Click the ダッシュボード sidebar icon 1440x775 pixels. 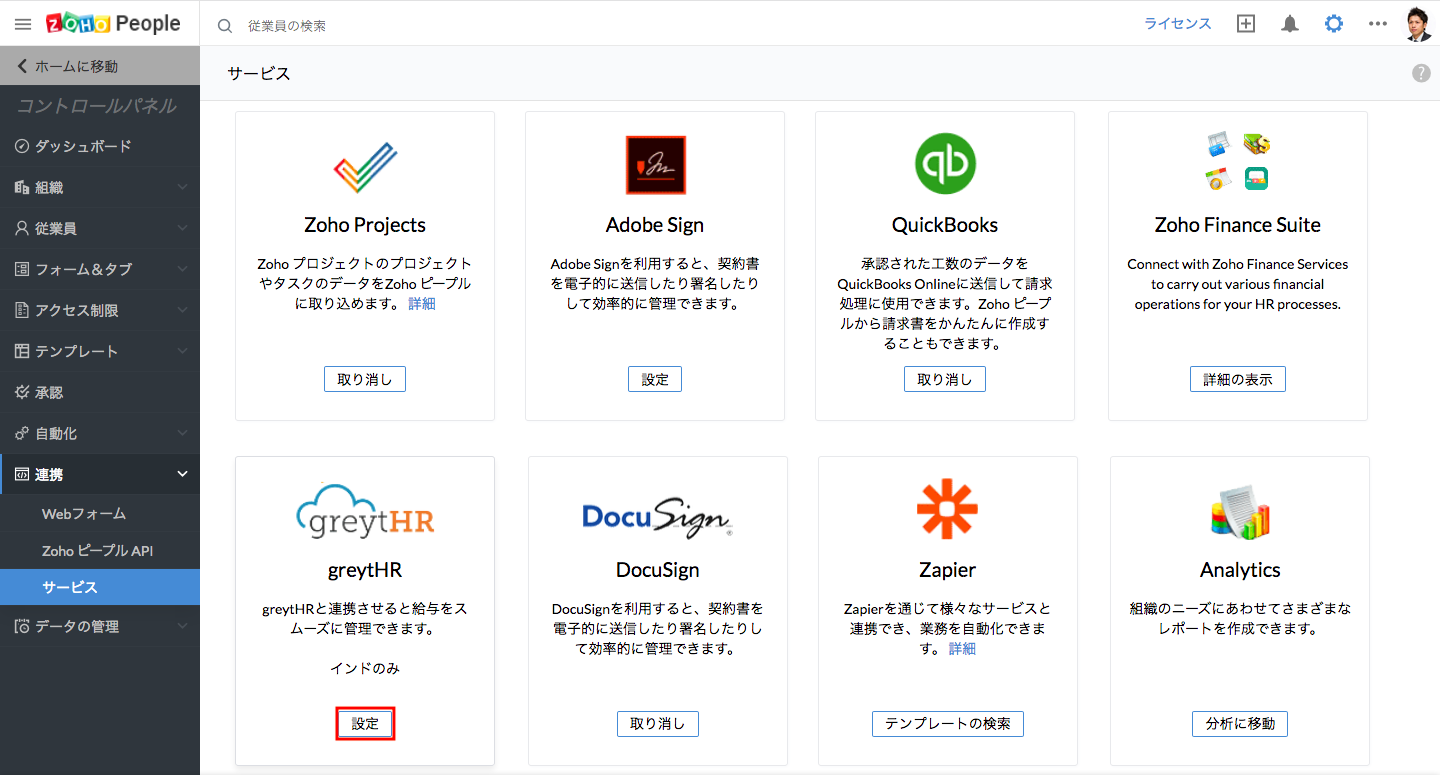22,146
